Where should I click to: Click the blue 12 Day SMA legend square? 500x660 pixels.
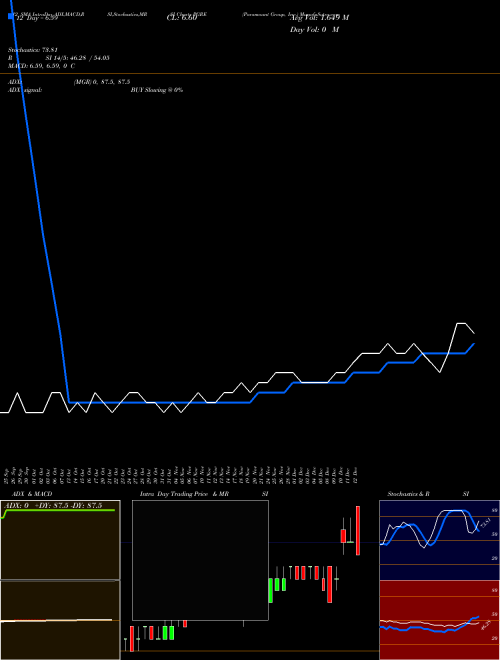coord(11,16)
